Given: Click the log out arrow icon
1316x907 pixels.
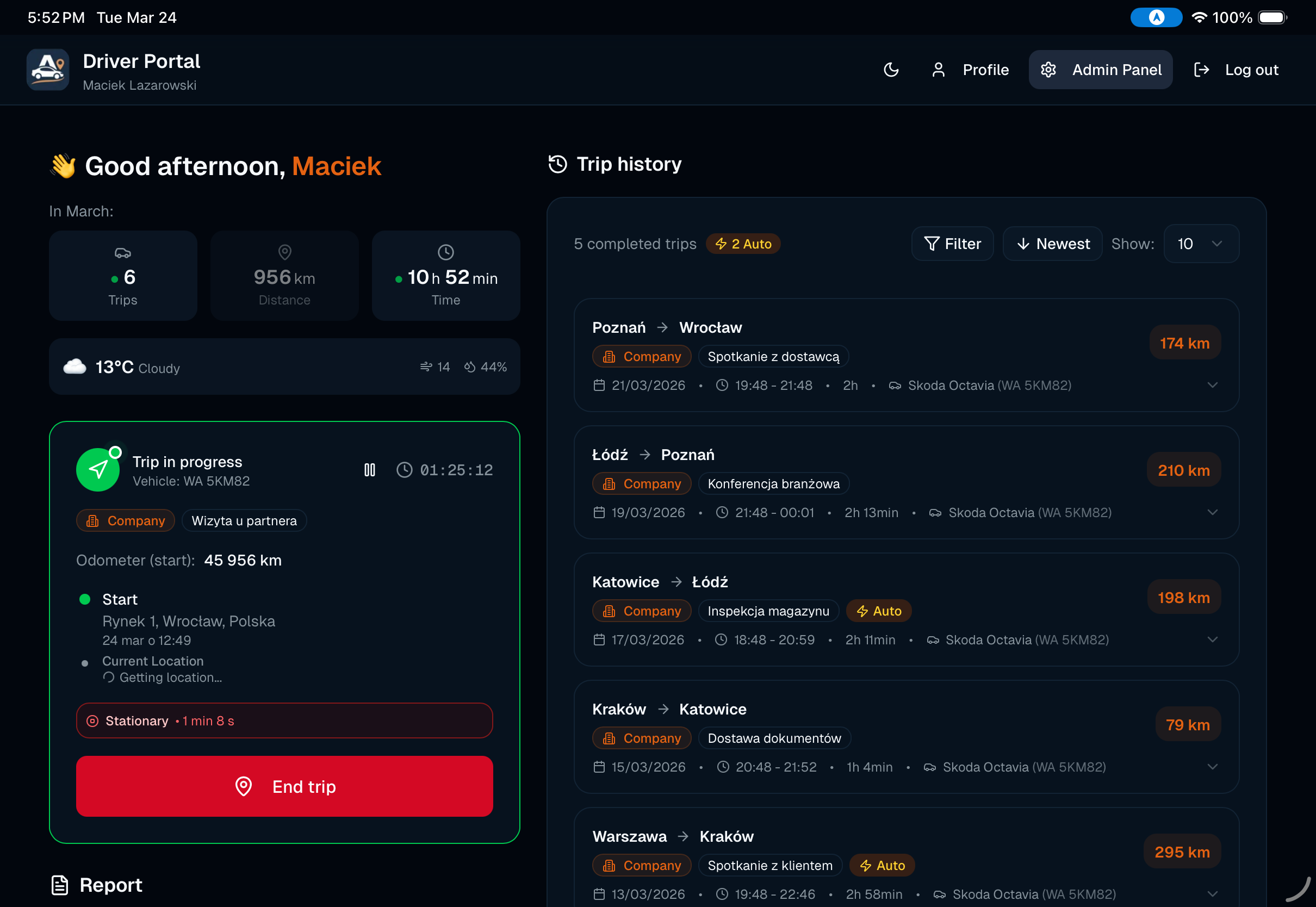Looking at the screenshot, I should [x=1202, y=70].
